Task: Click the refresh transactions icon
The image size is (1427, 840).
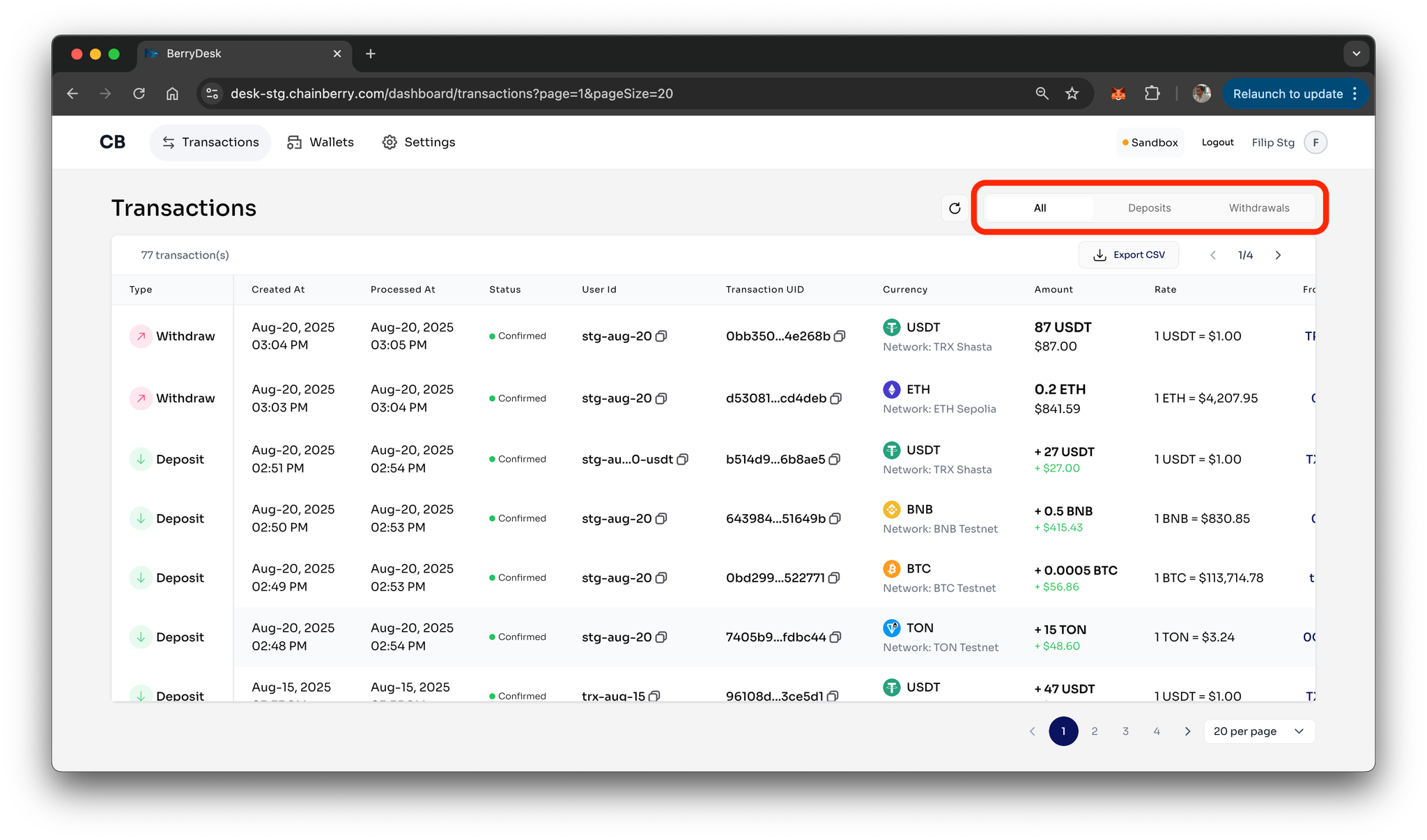Action: pyautogui.click(x=955, y=208)
